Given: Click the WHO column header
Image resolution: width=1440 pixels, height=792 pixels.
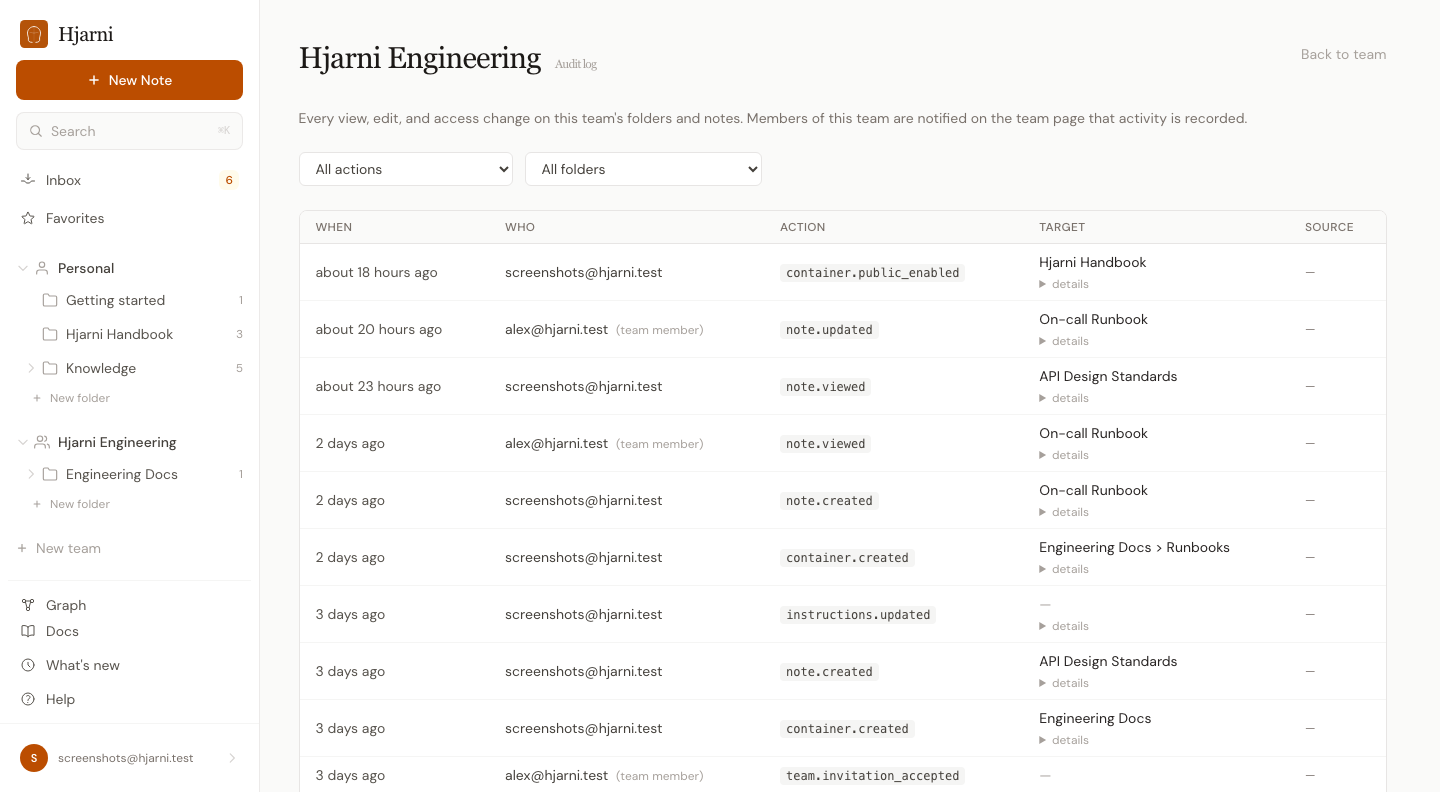Looking at the screenshot, I should pyautogui.click(x=520, y=227).
